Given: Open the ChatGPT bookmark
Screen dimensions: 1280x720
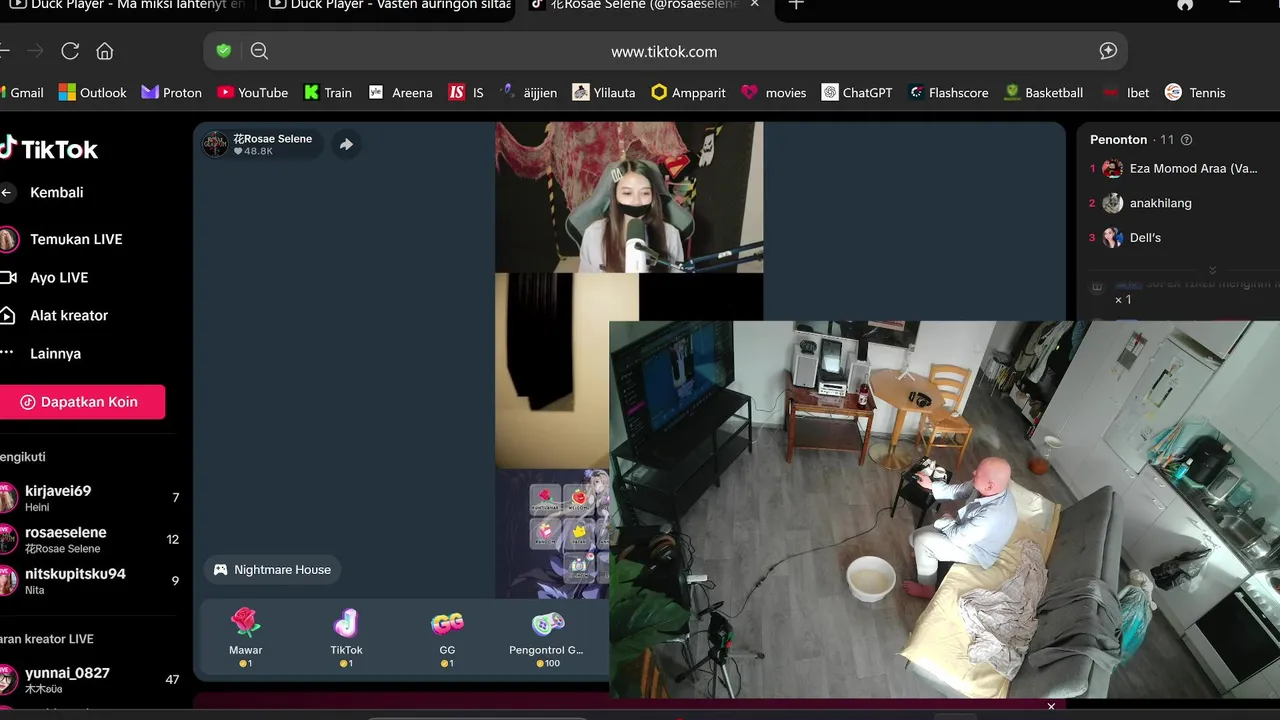Looking at the screenshot, I should point(857,92).
